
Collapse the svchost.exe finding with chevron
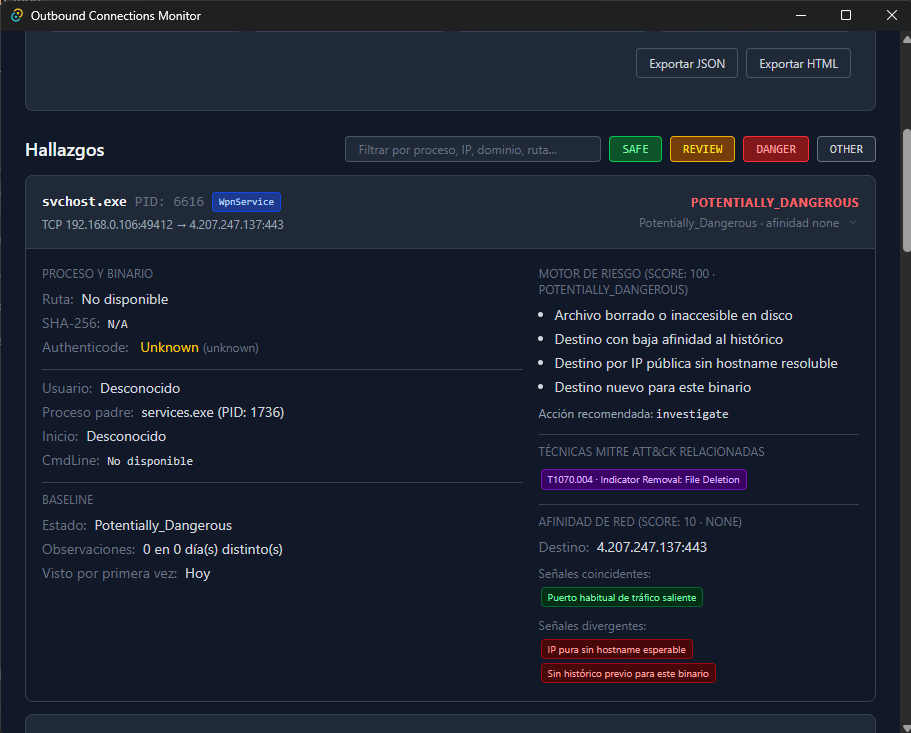[853, 222]
